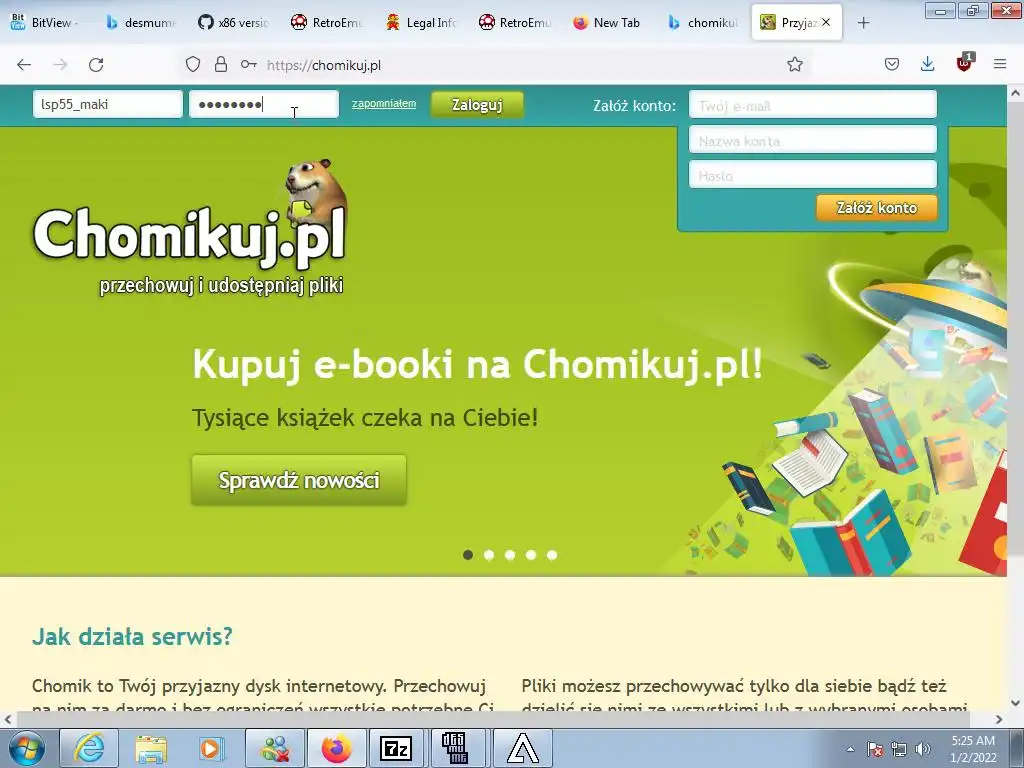Open Windows Media Player on taskbar
This screenshot has height=768, width=1024.
(x=212, y=748)
